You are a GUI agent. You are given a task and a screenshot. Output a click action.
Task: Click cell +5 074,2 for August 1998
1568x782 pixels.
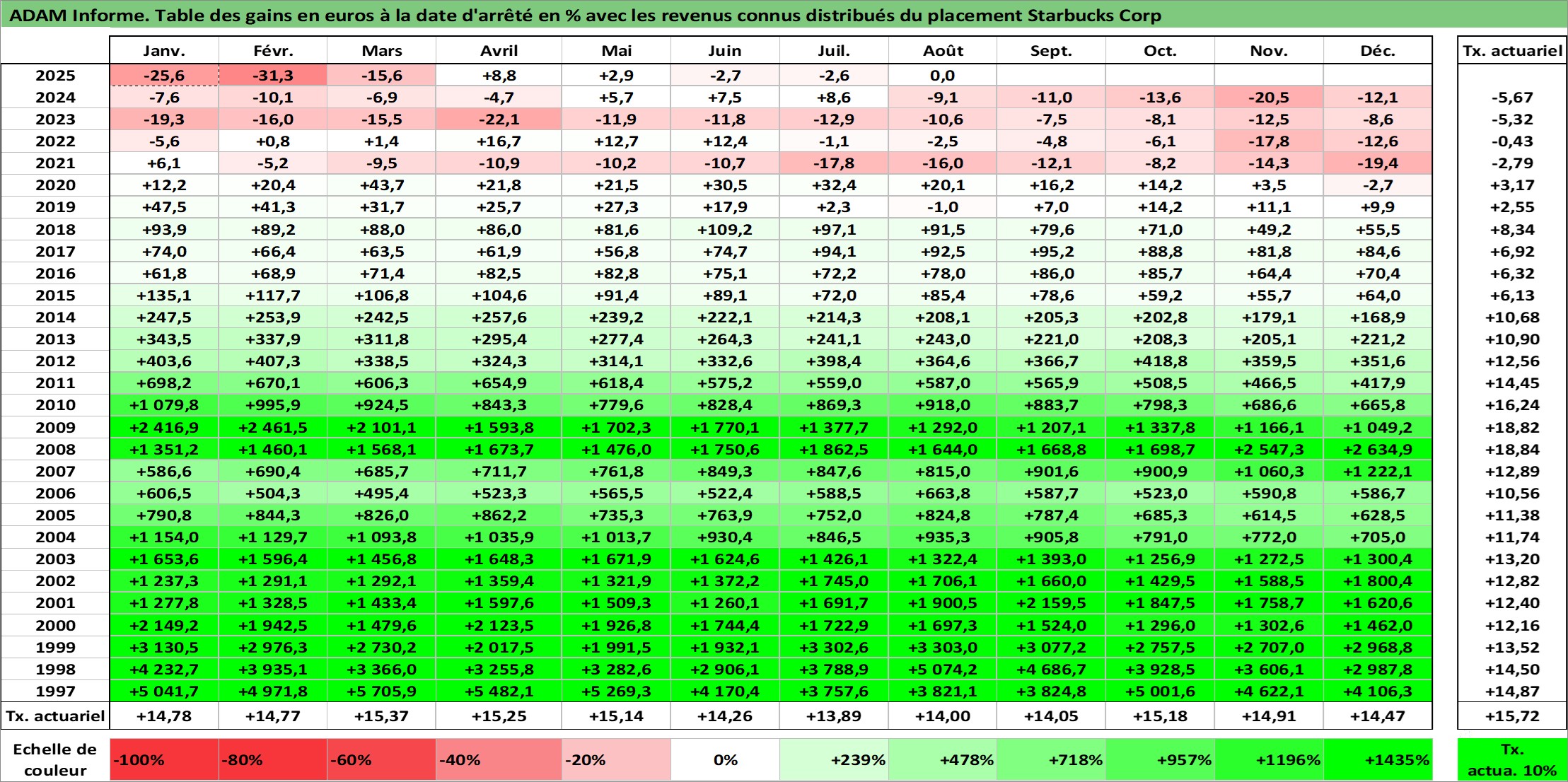pos(943,669)
